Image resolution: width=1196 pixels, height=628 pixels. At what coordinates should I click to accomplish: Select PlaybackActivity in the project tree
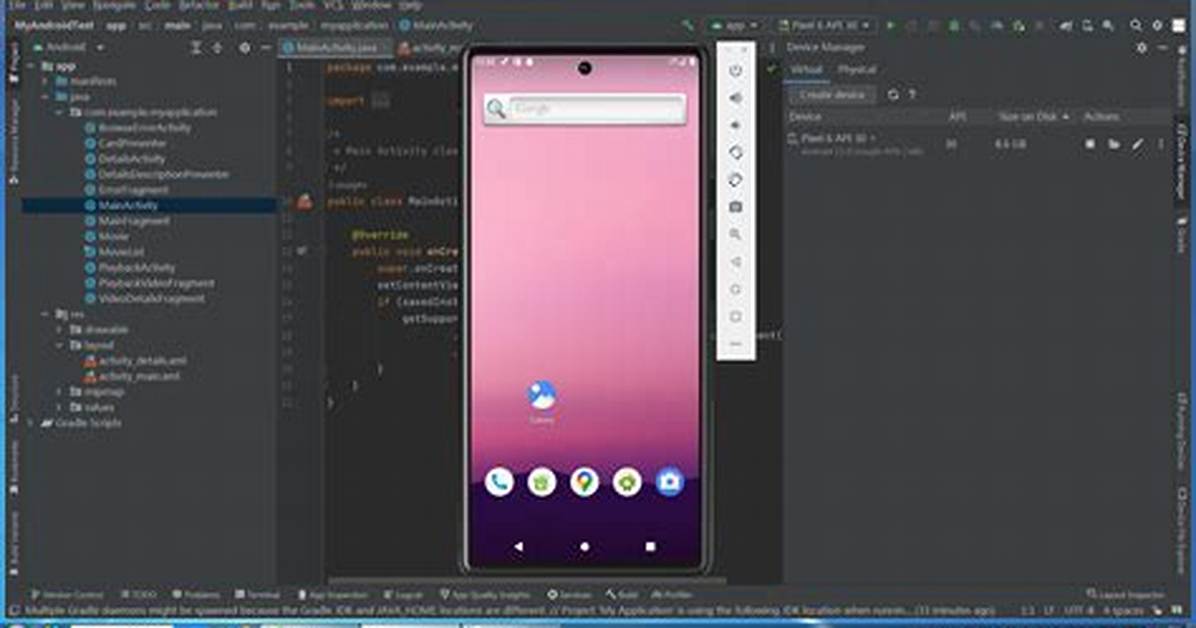coord(137,268)
